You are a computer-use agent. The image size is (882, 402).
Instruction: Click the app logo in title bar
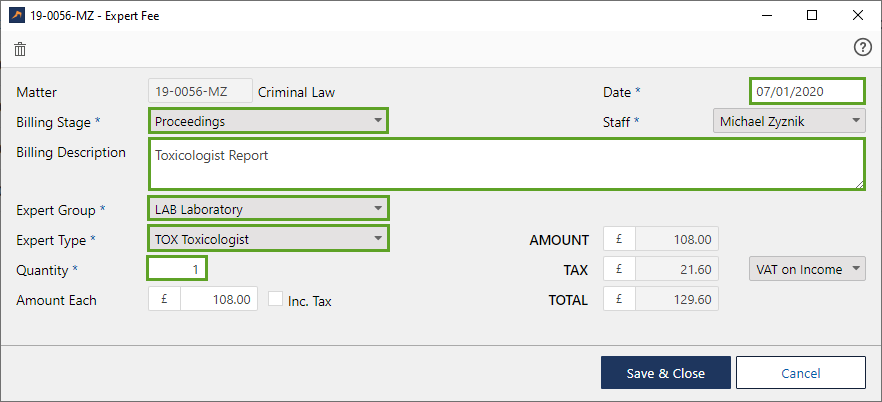[17, 16]
